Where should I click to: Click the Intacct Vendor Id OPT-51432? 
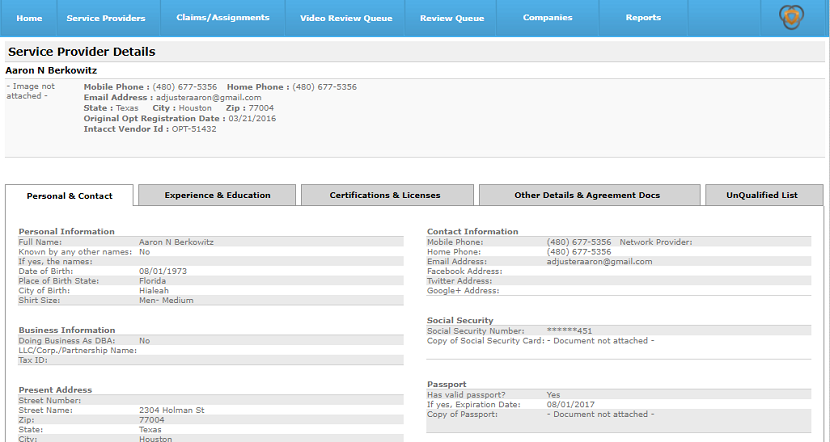point(194,129)
